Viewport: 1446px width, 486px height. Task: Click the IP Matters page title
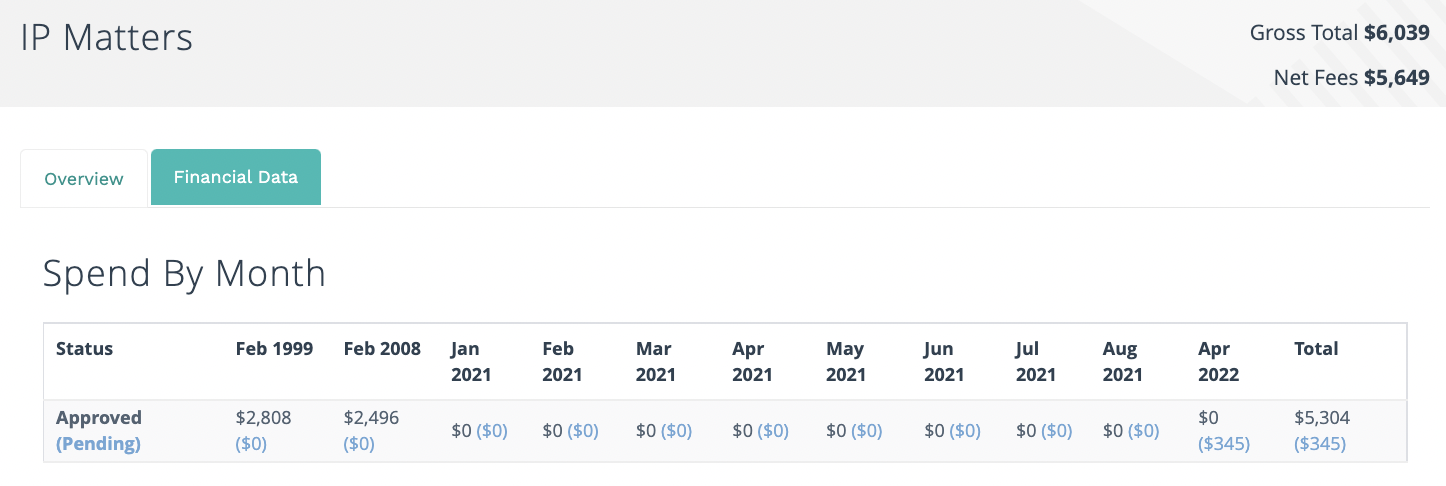[x=106, y=38]
